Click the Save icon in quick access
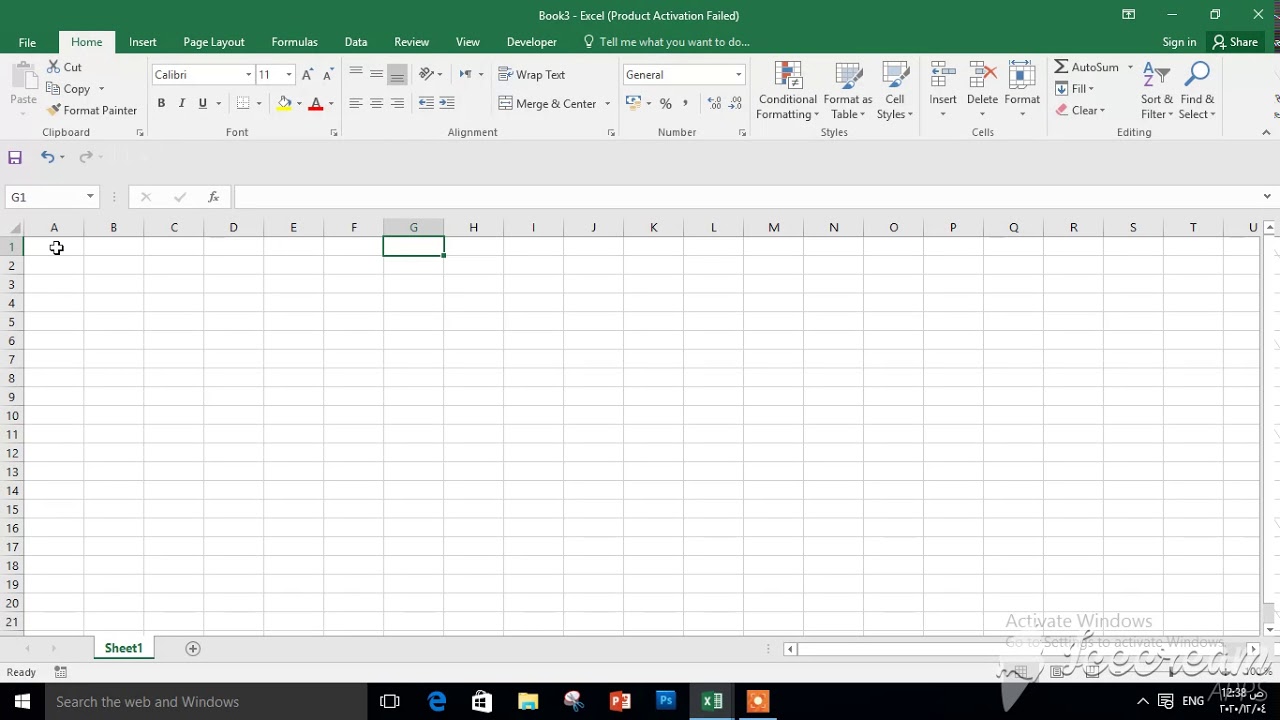Viewport: 1280px width, 720px height. tap(15, 157)
